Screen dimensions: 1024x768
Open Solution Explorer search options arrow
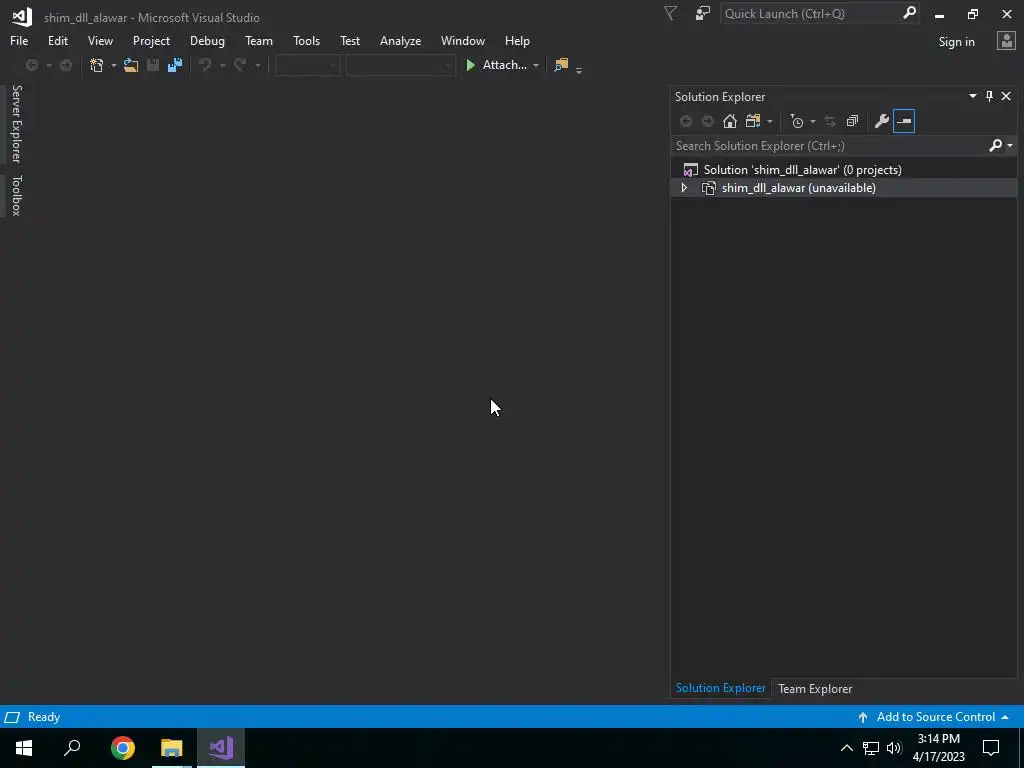point(1010,146)
